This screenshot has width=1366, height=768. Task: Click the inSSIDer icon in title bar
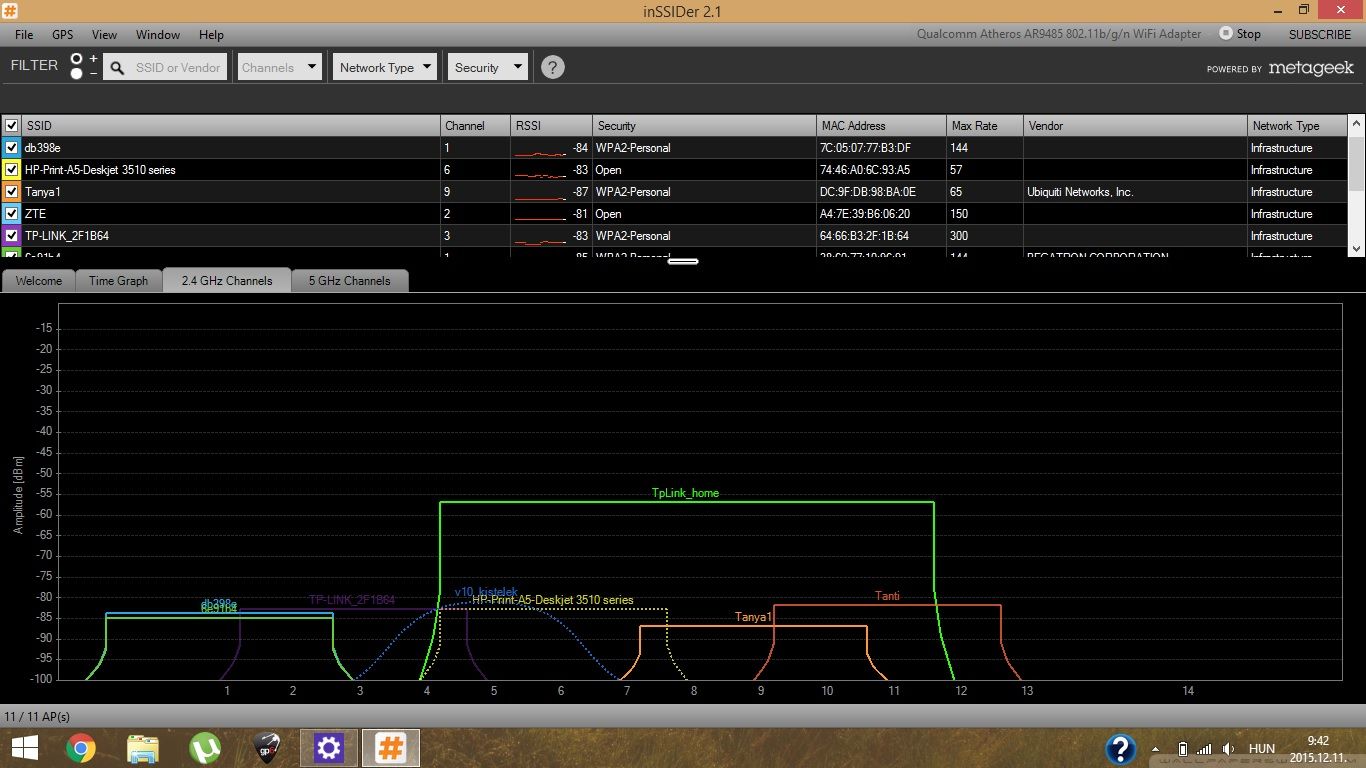click(9, 10)
